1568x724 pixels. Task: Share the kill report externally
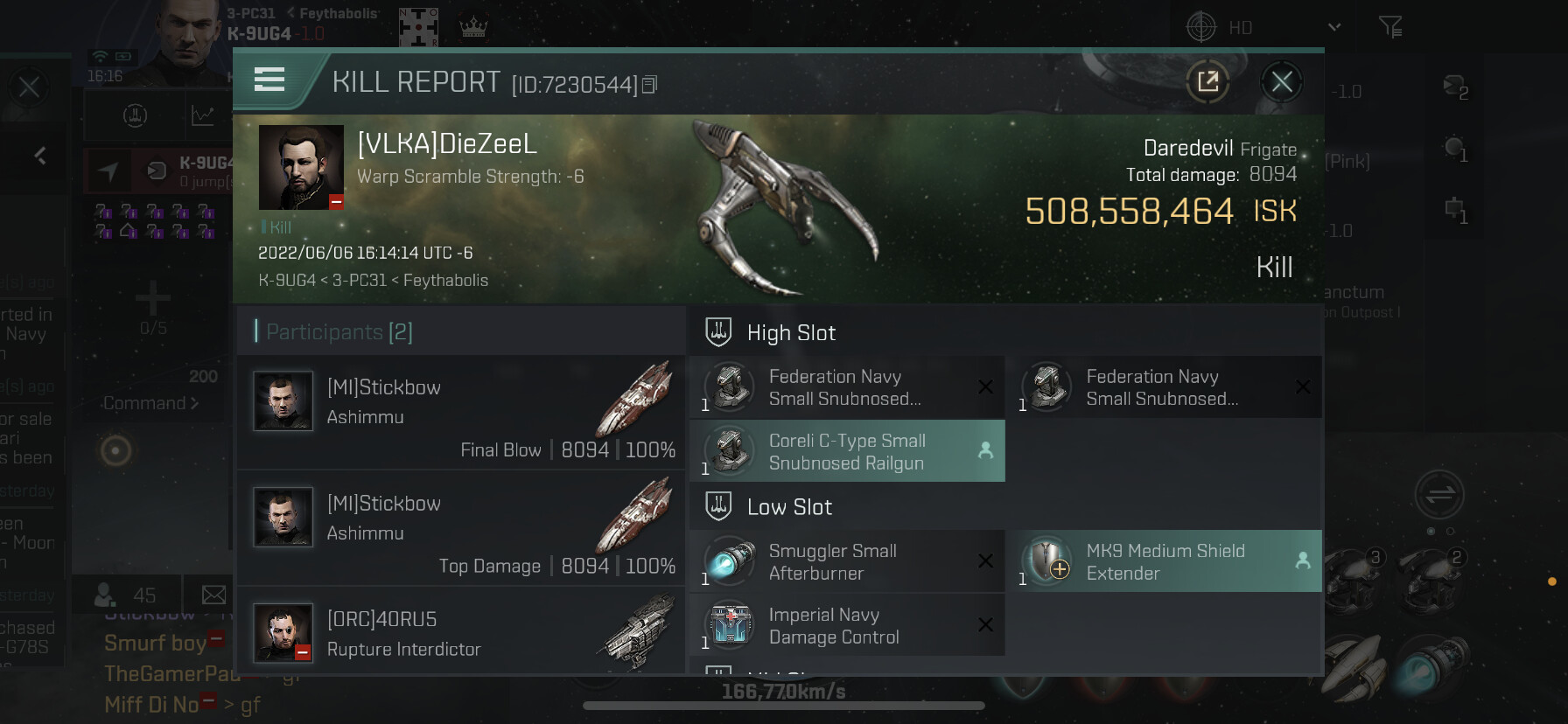click(1207, 82)
